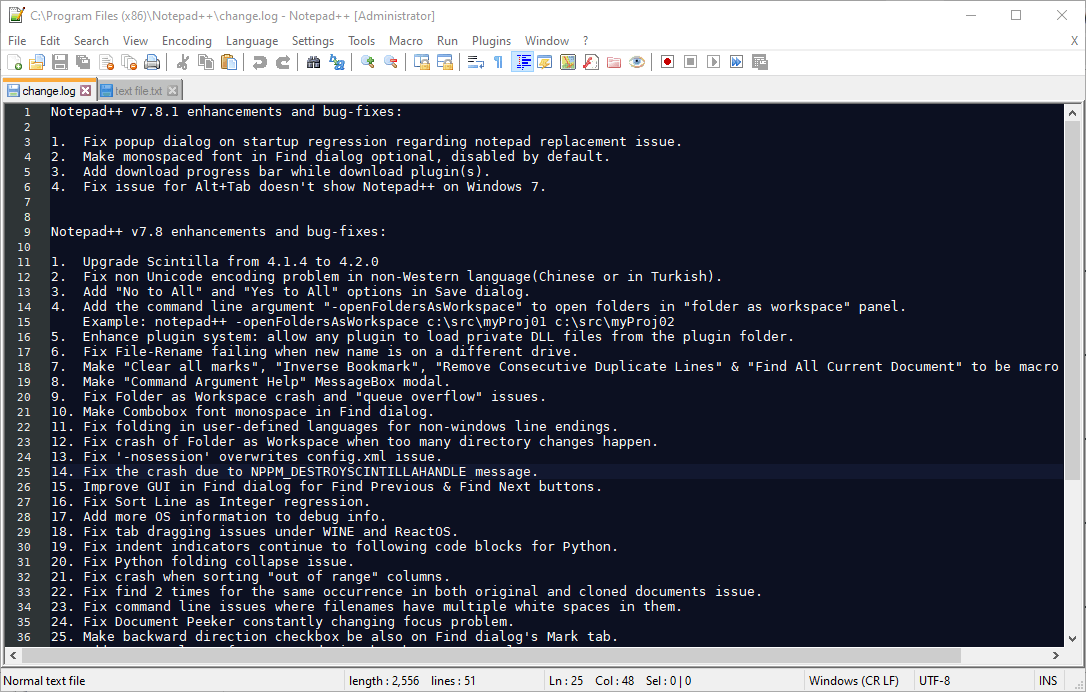
Task: Click the Windows (CR LF) status field
Action: (x=853, y=681)
